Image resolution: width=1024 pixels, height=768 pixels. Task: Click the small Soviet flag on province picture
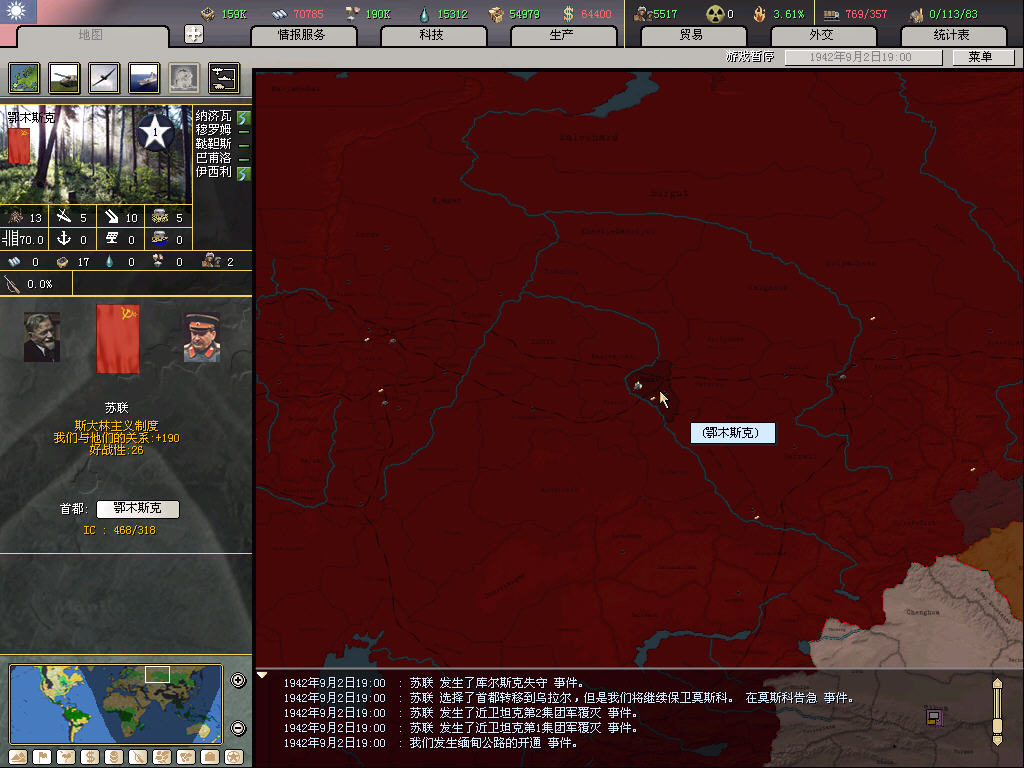click(x=19, y=145)
